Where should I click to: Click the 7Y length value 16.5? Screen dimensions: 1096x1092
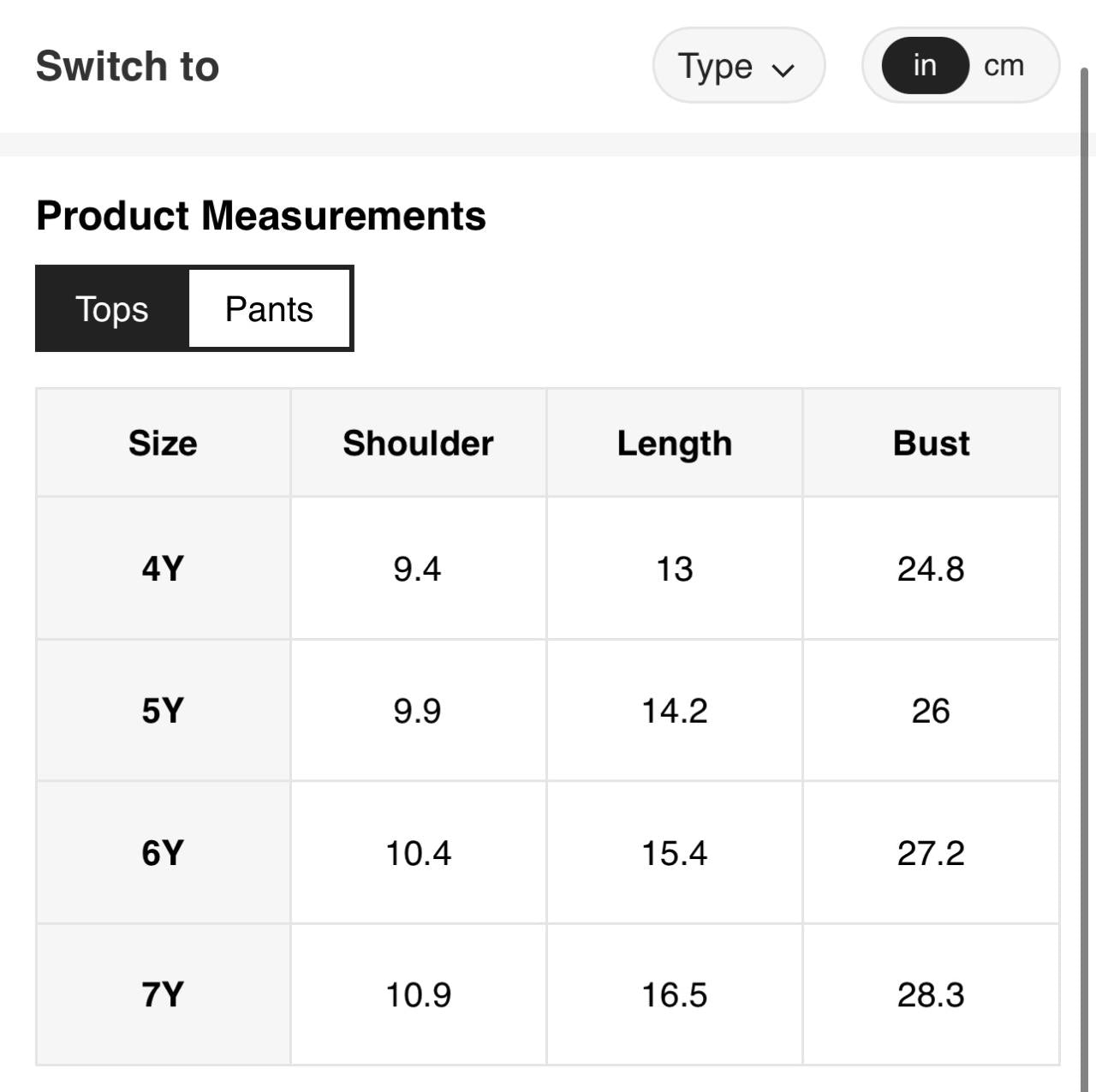point(675,995)
